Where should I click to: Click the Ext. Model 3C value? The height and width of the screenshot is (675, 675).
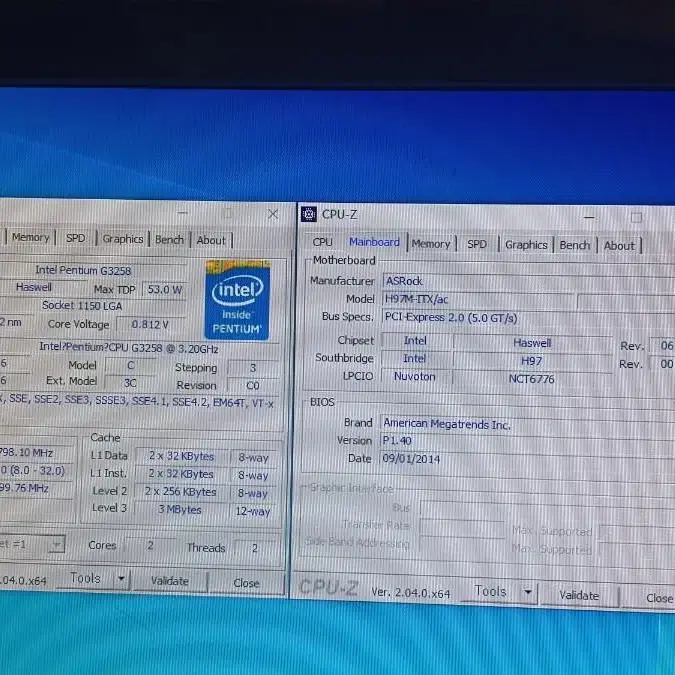click(x=130, y=383)
